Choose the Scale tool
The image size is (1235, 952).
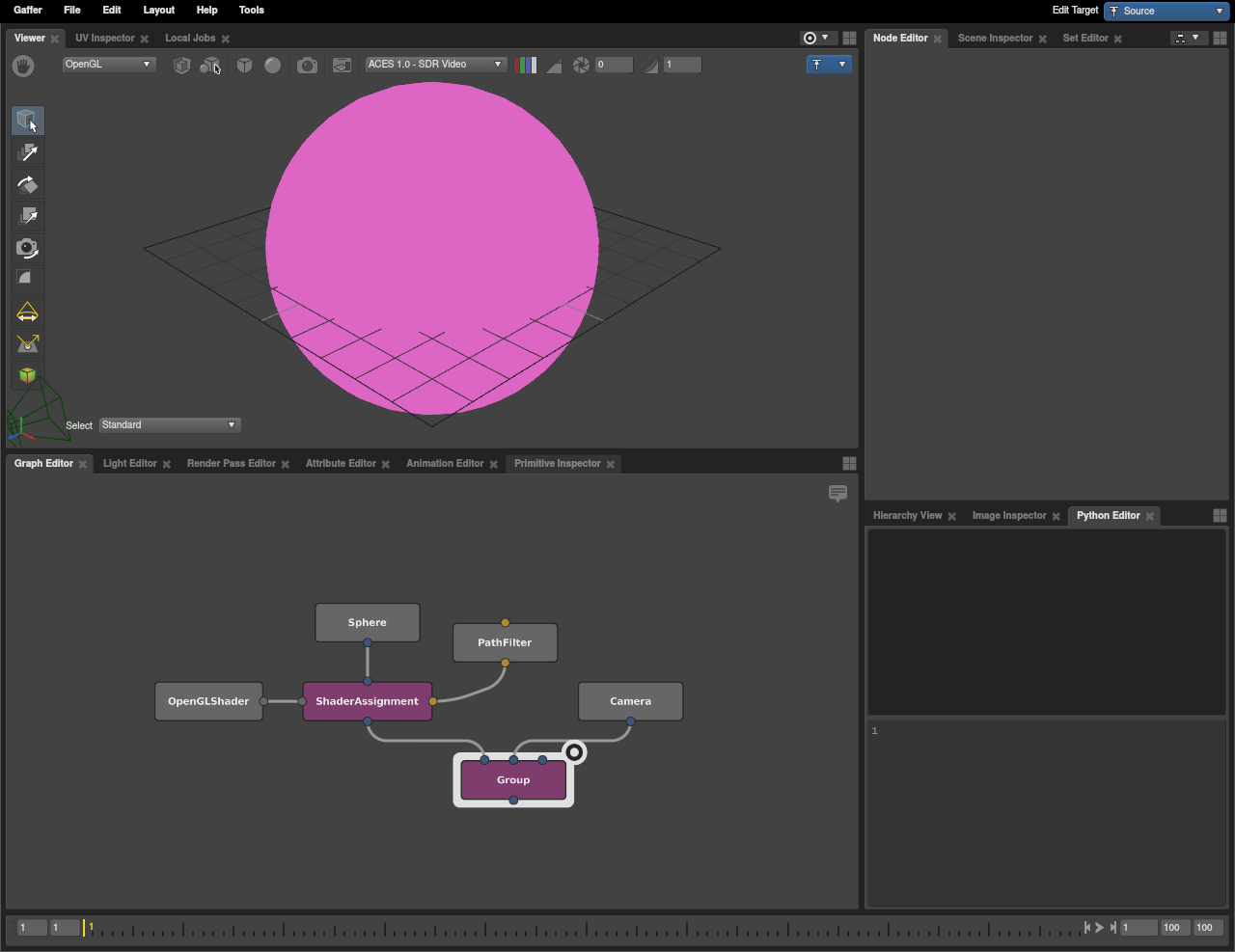pyautogui.click(x=27, y=216)
